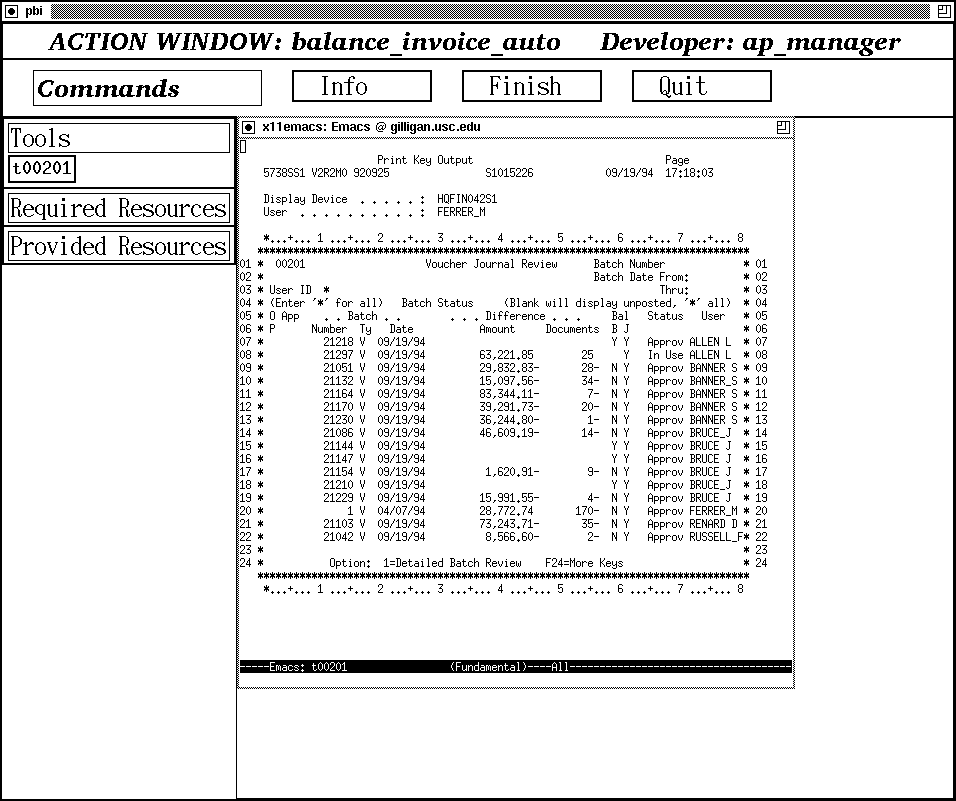
Task: Click batch number 21230
Action: [338, 420]
